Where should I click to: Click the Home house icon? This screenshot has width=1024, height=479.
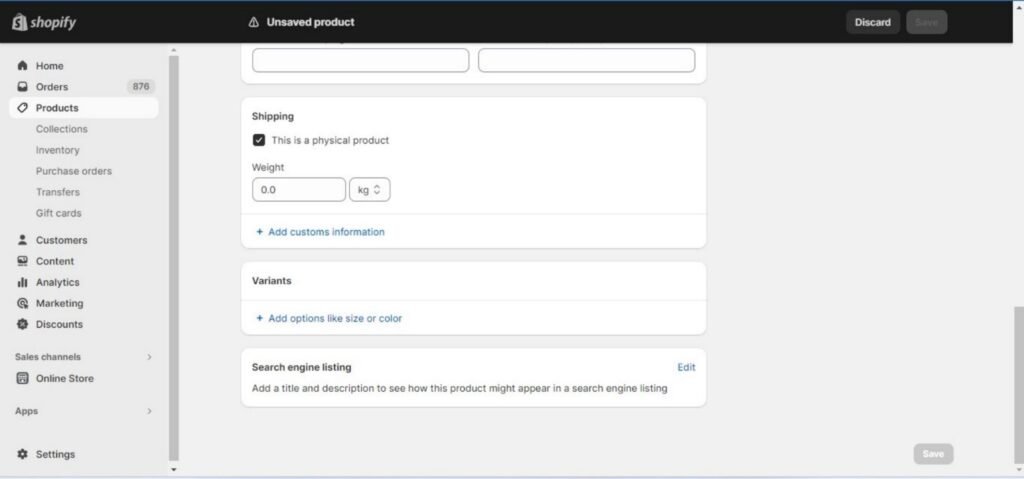click(x=22, y=66)
